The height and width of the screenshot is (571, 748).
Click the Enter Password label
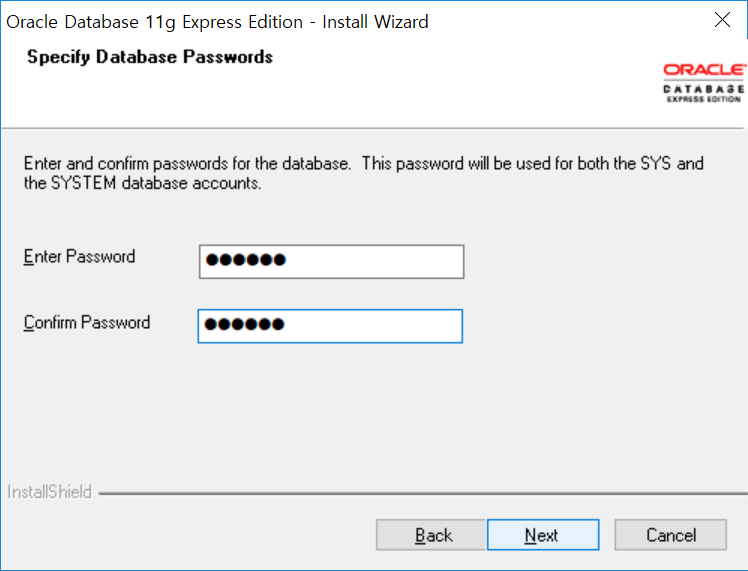79,257
